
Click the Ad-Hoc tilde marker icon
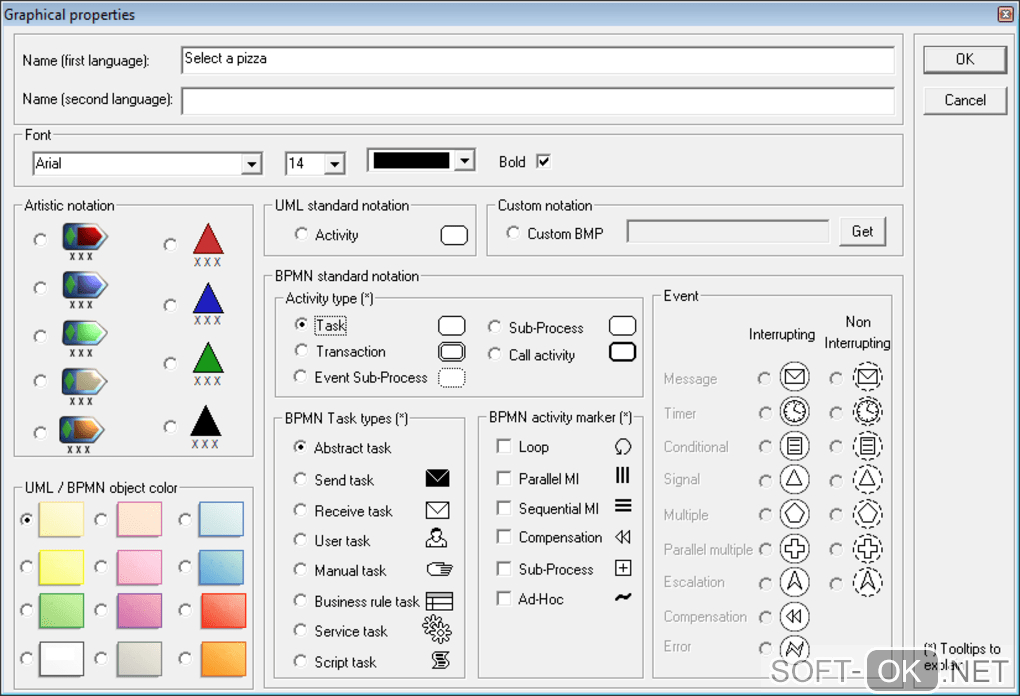(623, 597)
